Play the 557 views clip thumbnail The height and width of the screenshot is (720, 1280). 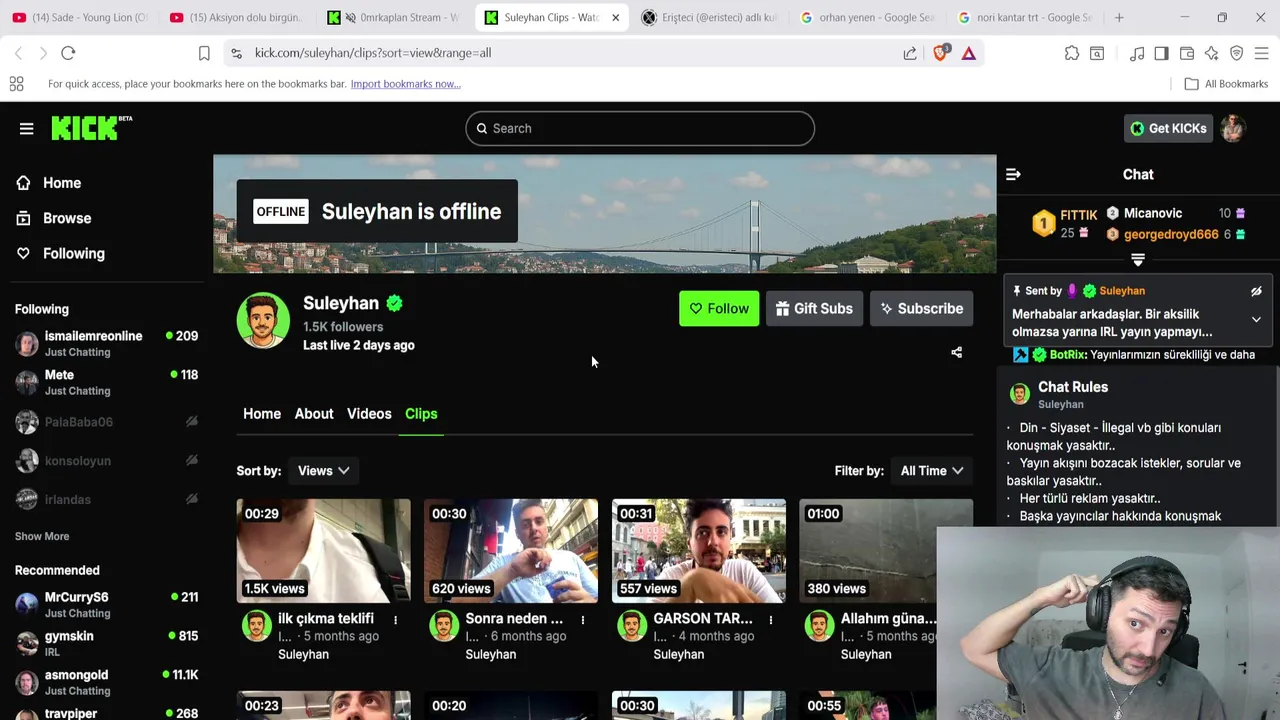(x=699, y=551)
